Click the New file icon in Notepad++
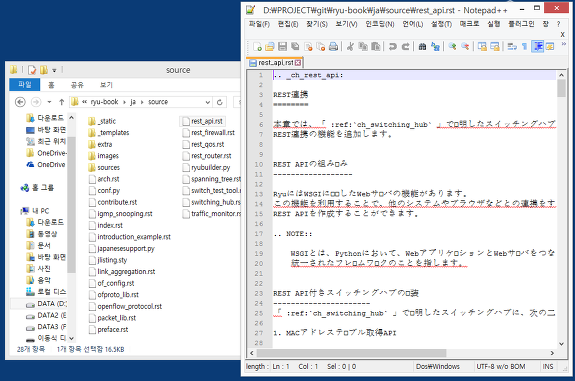Viewport: 575px width, 381px height. coord(257,47)
